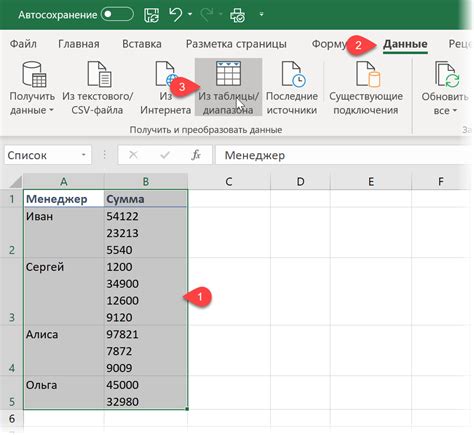
Task: Open the Name Box dropdown arrow
Action: (84, 155)
